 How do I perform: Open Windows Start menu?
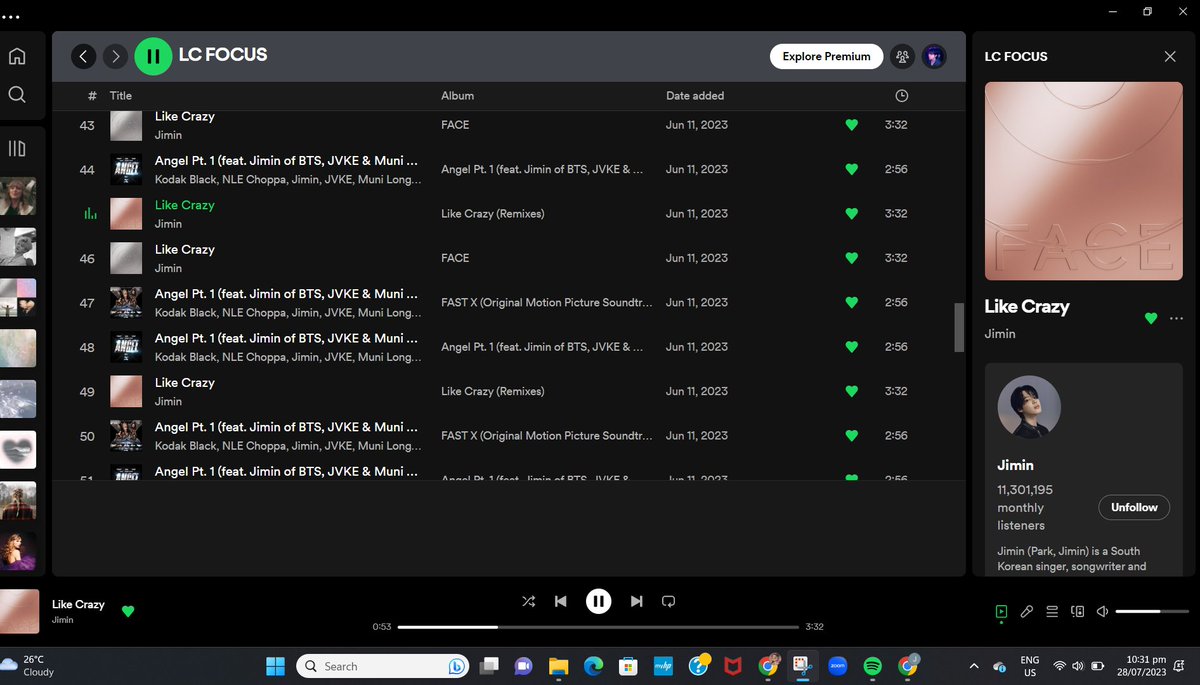(275, 666)
